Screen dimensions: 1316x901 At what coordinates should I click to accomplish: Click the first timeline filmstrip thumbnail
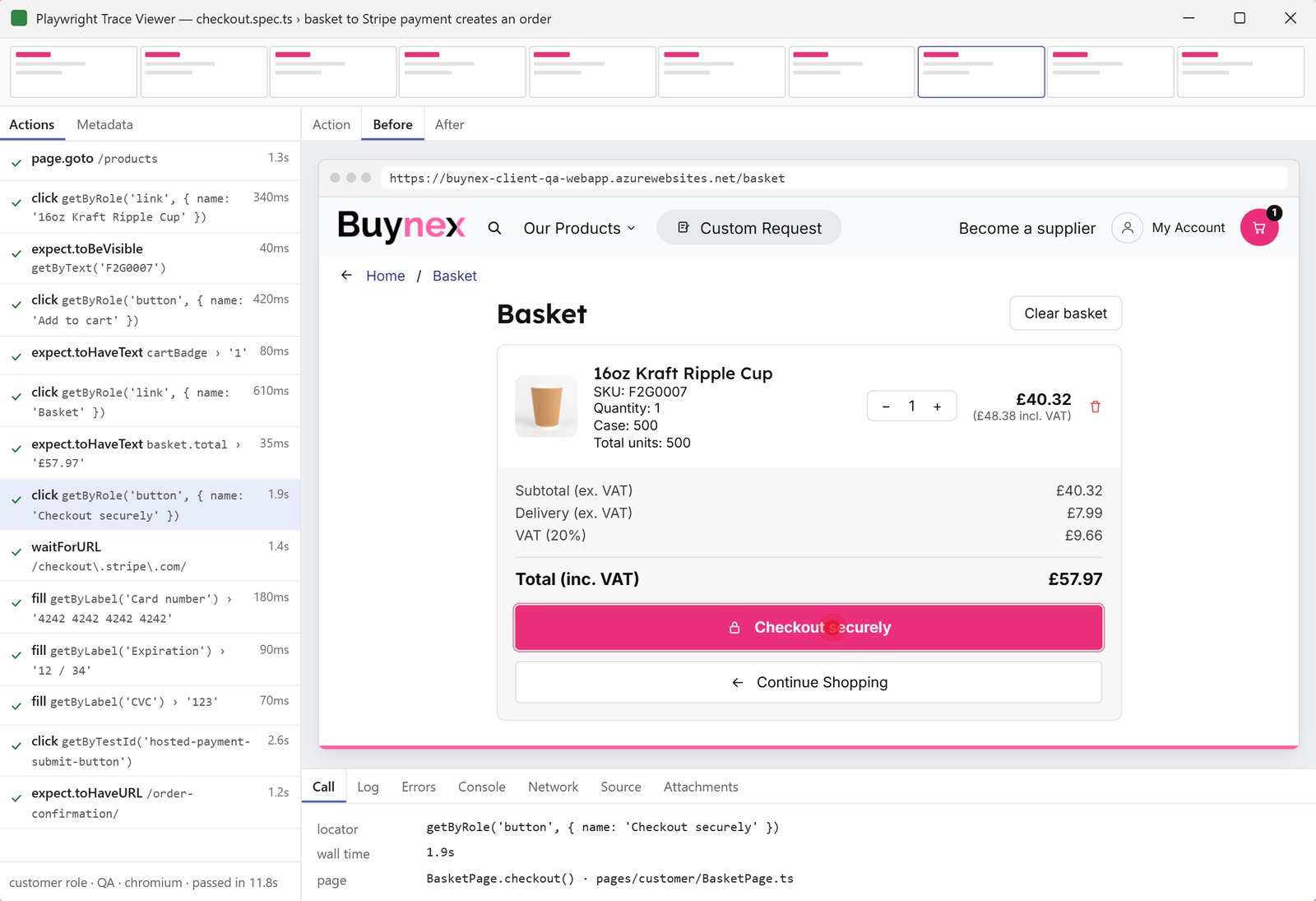74,72
